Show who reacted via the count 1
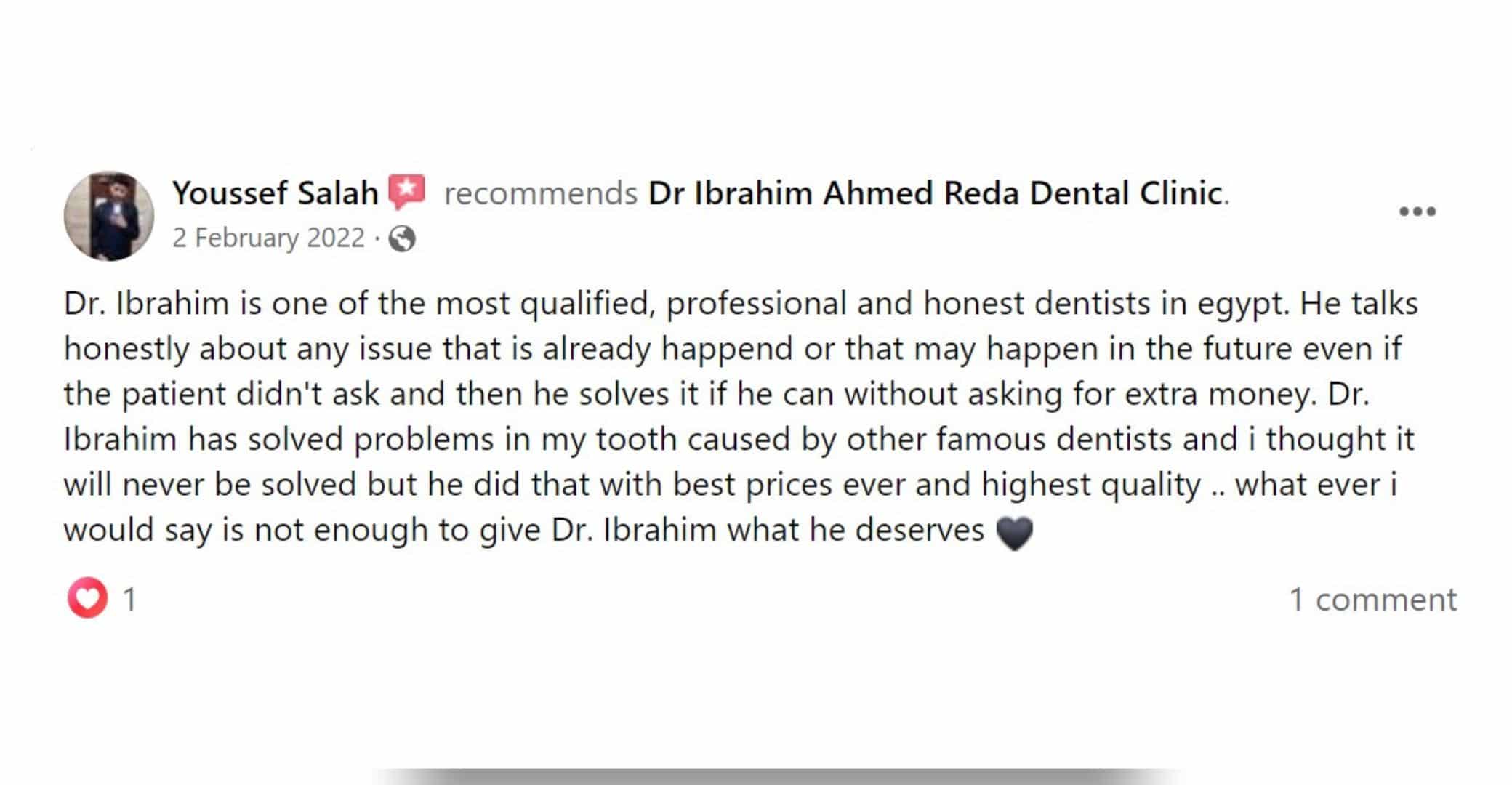1512x785 pixels. coord(129,600)
